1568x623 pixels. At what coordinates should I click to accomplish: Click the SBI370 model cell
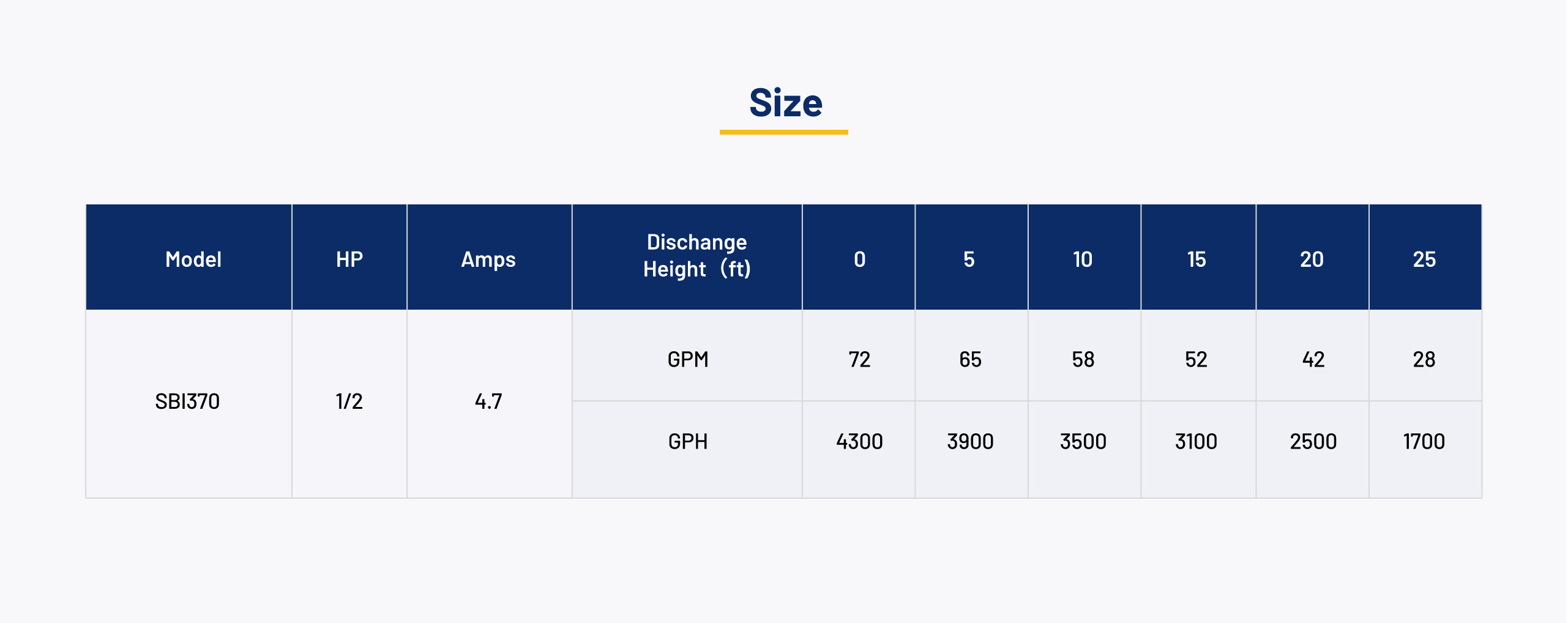(187, 401)
